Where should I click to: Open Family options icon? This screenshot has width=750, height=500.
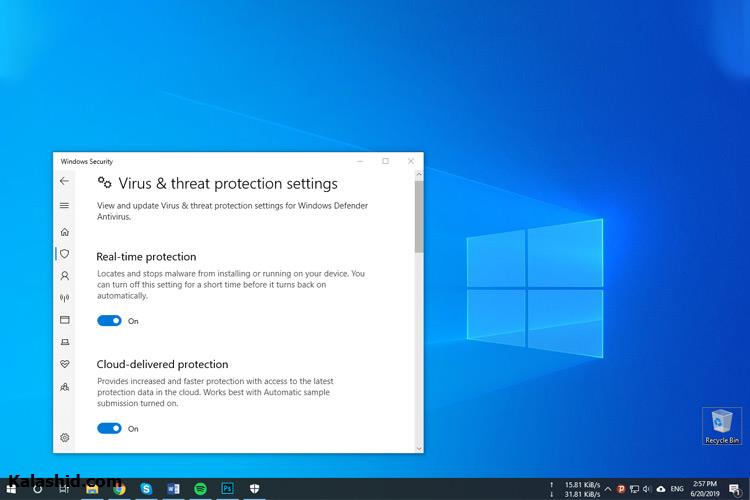pos(65,387)
